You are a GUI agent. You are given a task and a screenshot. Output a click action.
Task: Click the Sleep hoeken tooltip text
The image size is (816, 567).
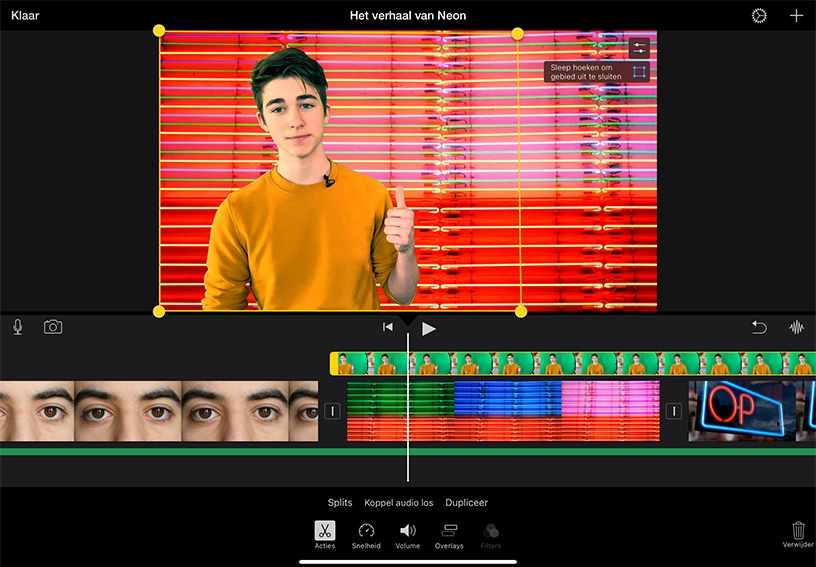point(586,72)
